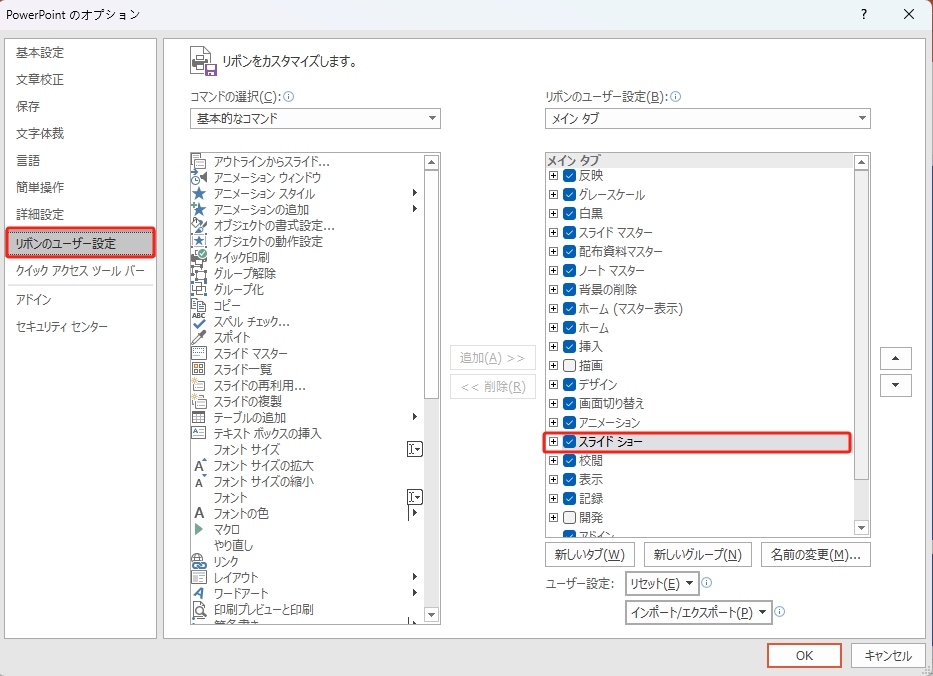
Task: Click the info icon beside コマンドの選択
Action: pyautogui.click(x=289, y=96)
